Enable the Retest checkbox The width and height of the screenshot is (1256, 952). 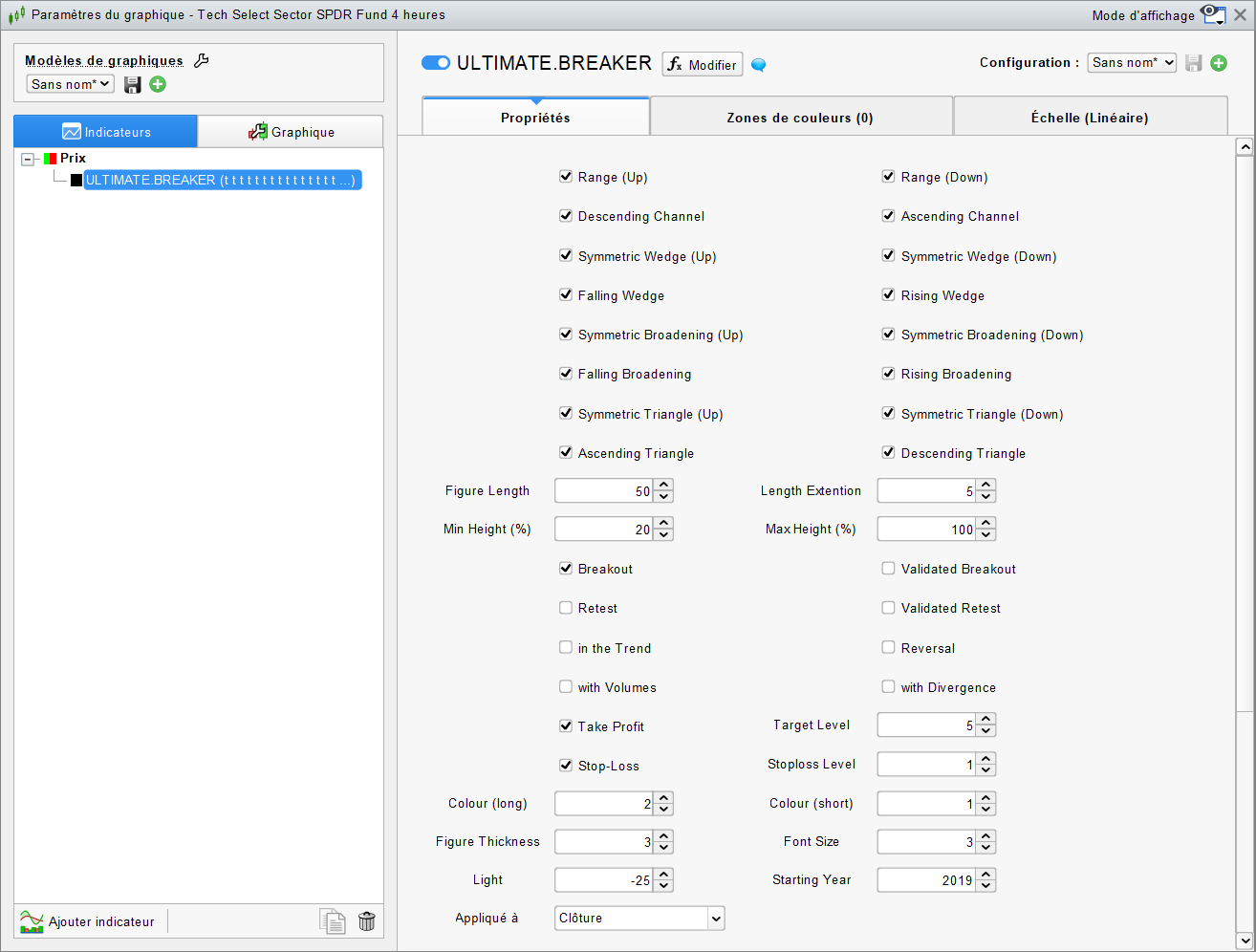click(x=566, y=607)
